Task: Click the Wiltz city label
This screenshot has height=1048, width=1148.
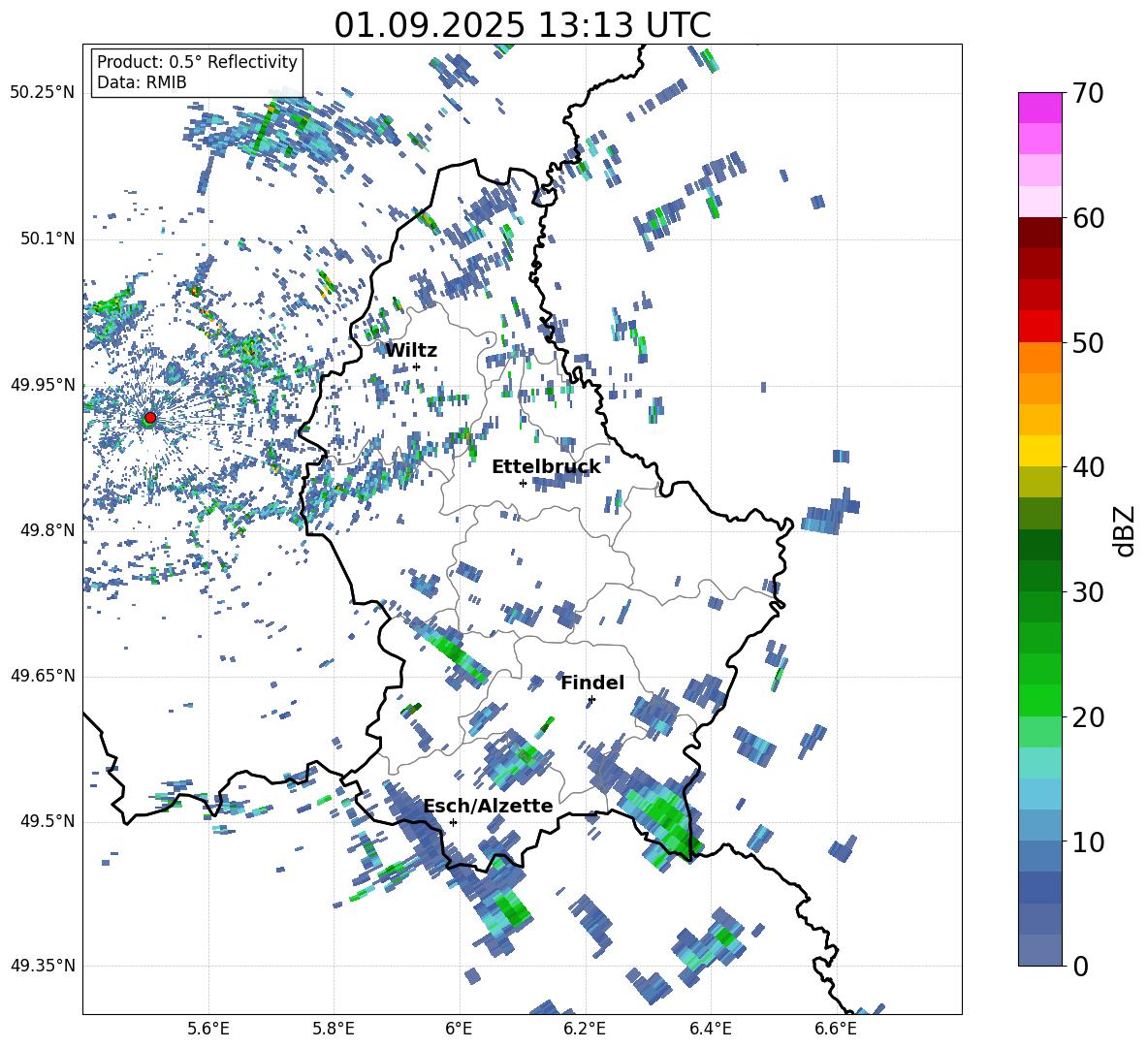Action: pos(411,351)
